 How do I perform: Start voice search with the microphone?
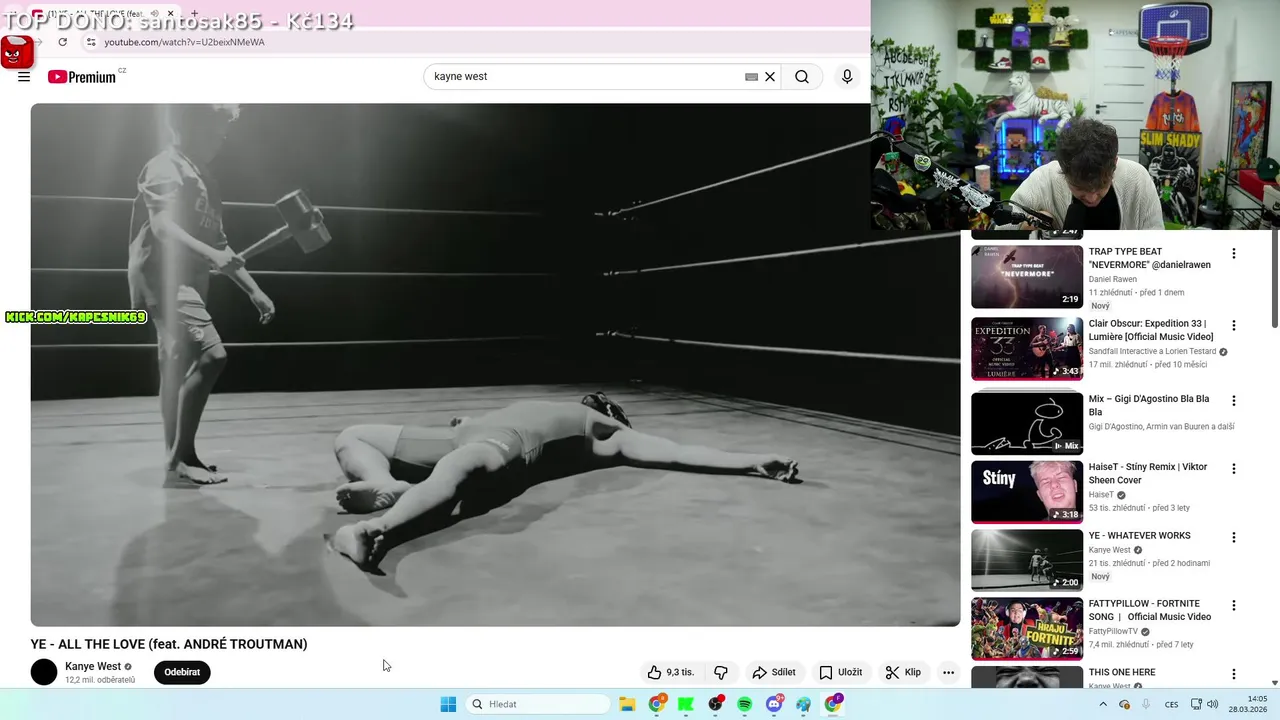tap(847, 77)
